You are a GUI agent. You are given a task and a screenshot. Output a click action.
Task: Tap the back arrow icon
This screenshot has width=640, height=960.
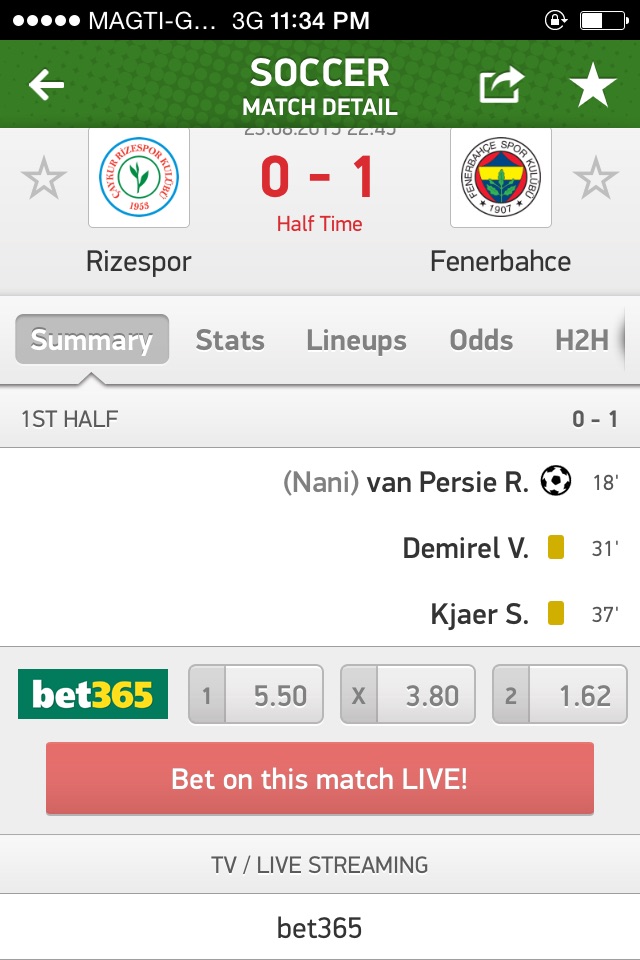[47, 86]
